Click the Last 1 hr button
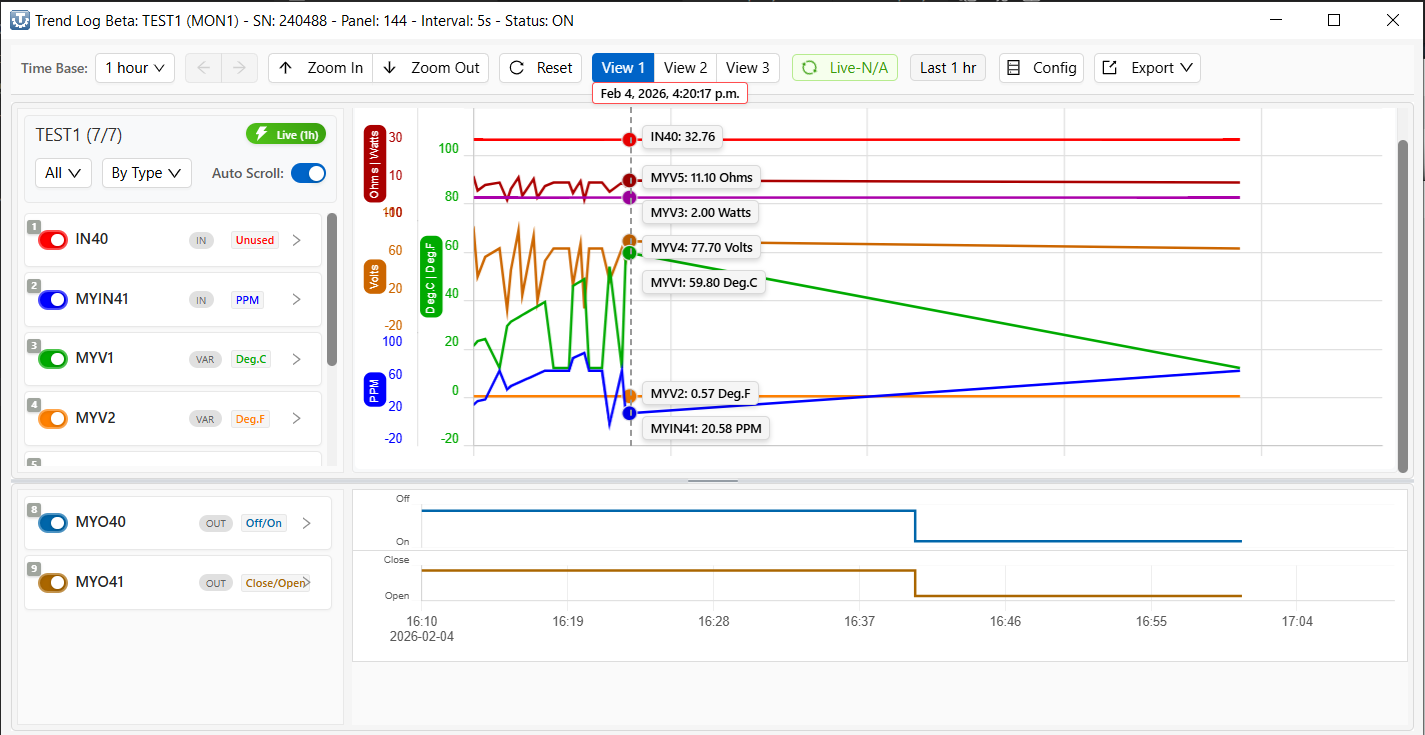The height and width of the screenshot is (735, 1425). 947,68
